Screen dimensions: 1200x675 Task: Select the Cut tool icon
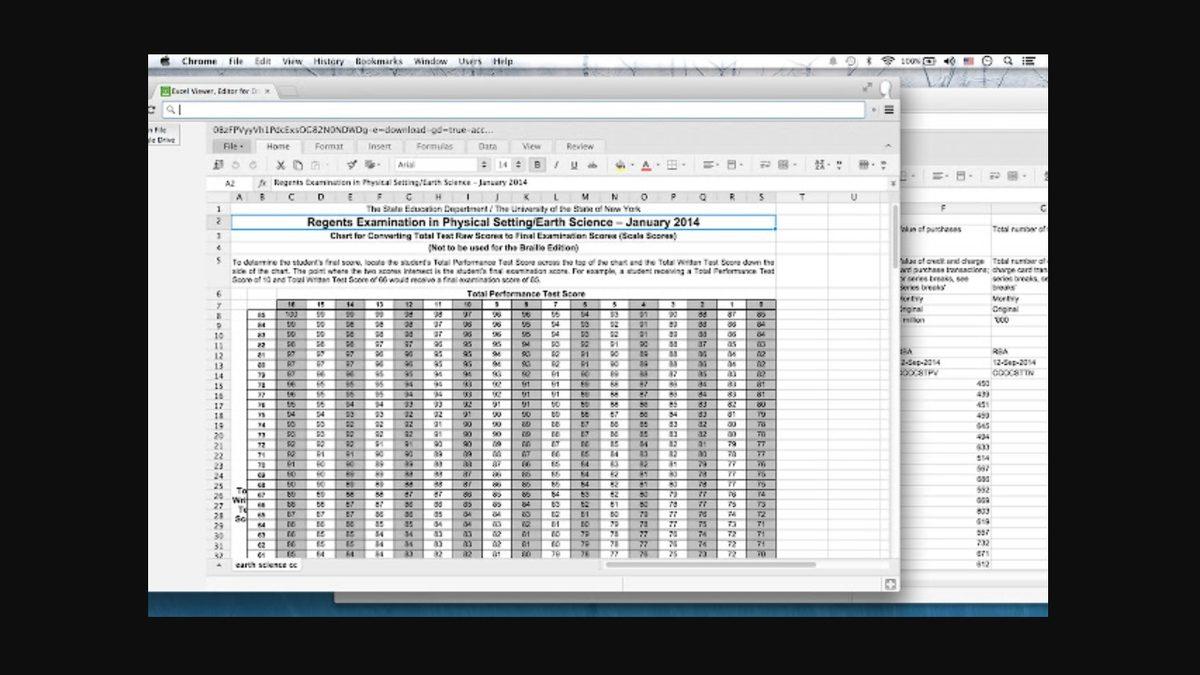(280, 163)
